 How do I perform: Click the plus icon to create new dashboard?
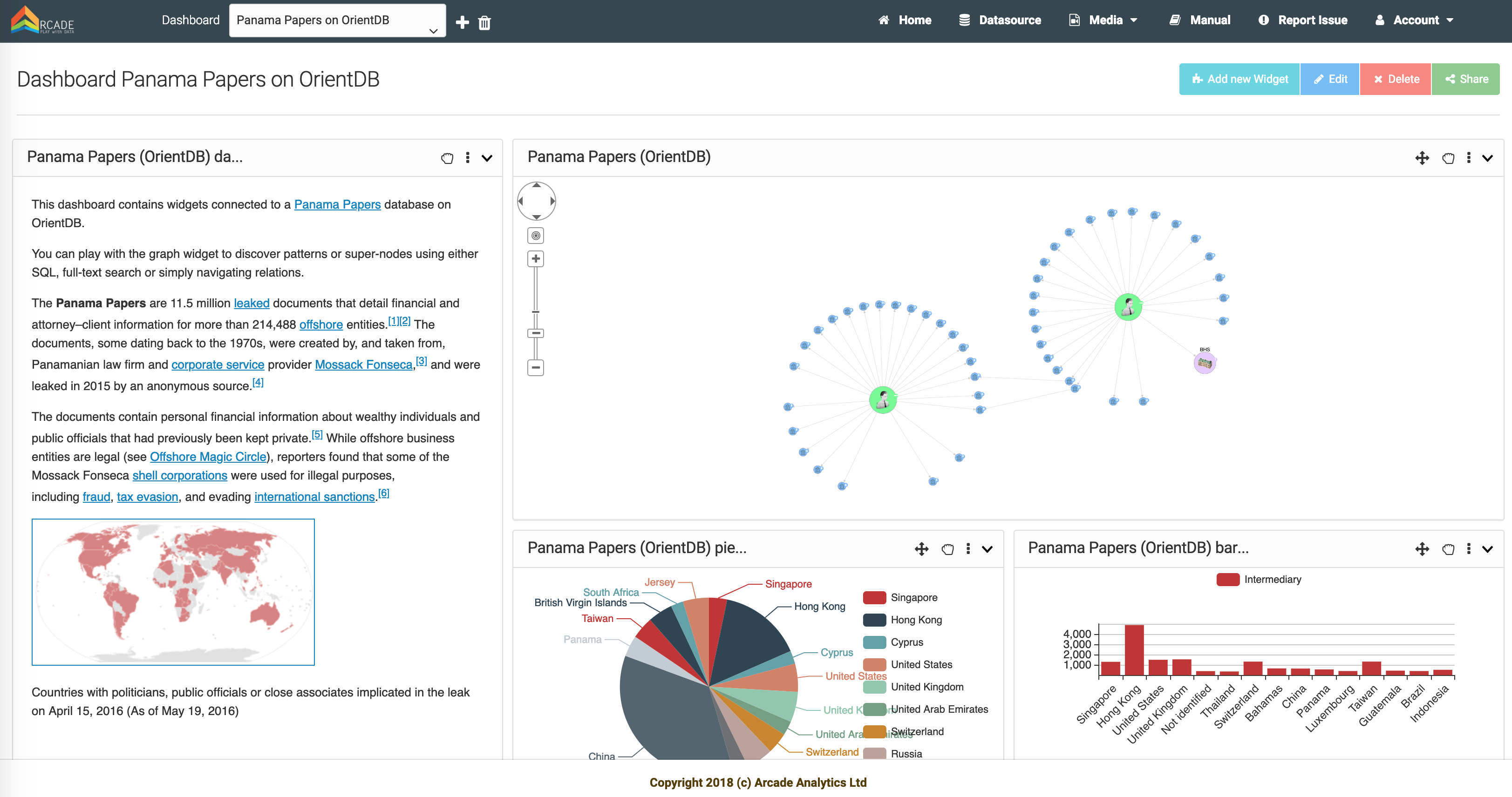pyautogui.click(x=462, y=22)
